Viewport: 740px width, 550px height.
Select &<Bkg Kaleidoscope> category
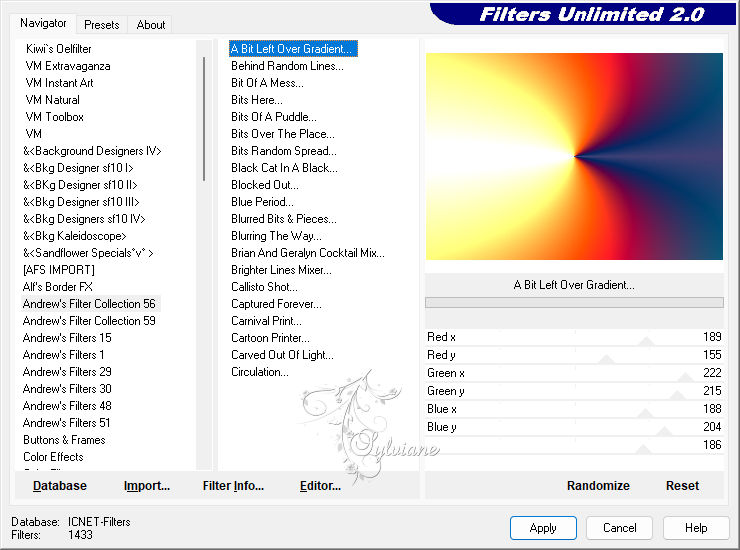coord(75,236)
